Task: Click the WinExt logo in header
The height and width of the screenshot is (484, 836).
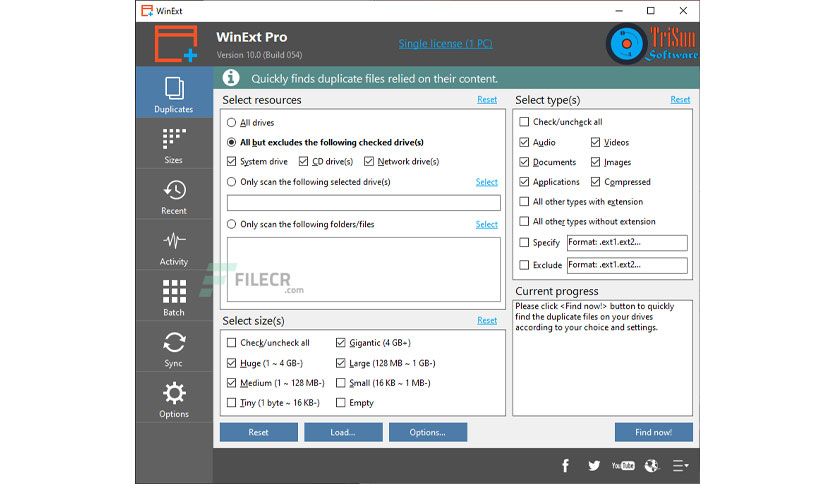Action: [176, 44]
